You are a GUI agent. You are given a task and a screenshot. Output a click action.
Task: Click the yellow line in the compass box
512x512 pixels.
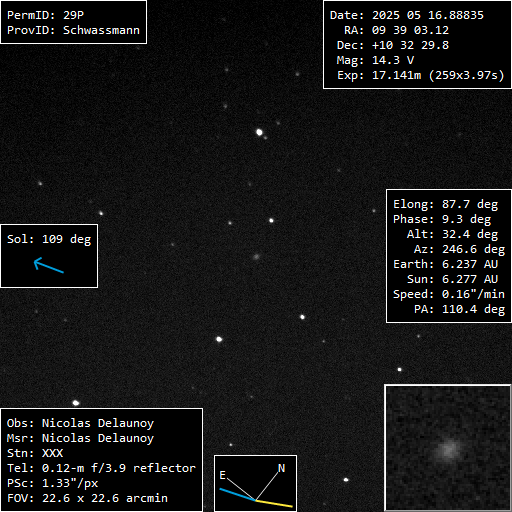274,504
